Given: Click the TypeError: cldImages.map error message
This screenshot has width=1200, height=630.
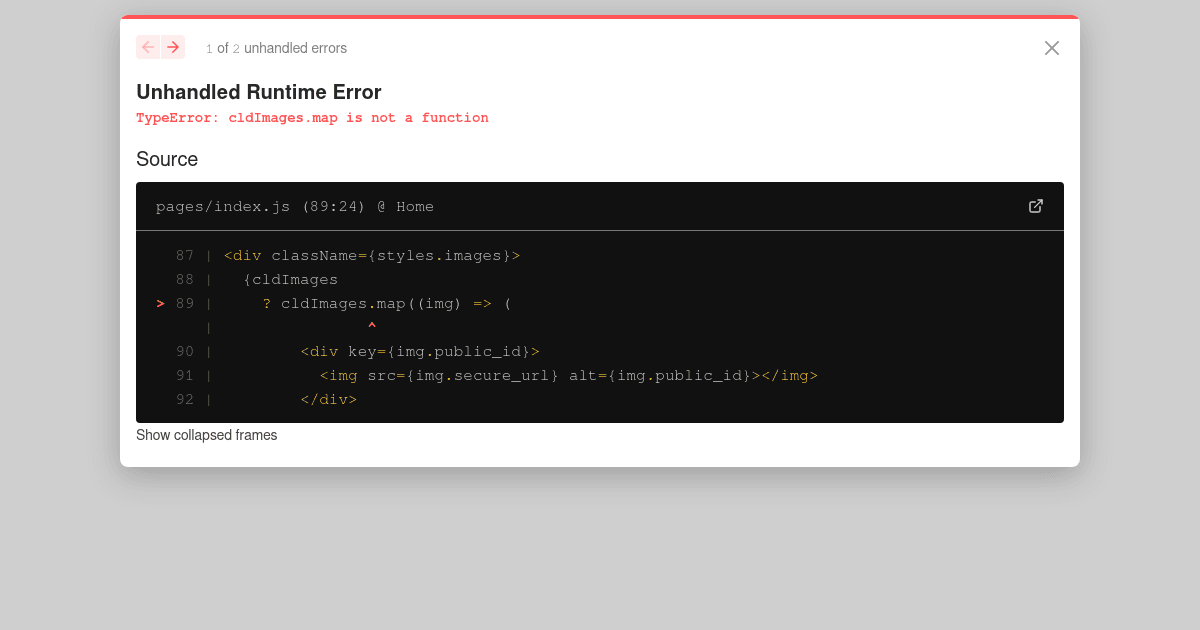Looking at the screenshot, I should click(x=312, y=117).
